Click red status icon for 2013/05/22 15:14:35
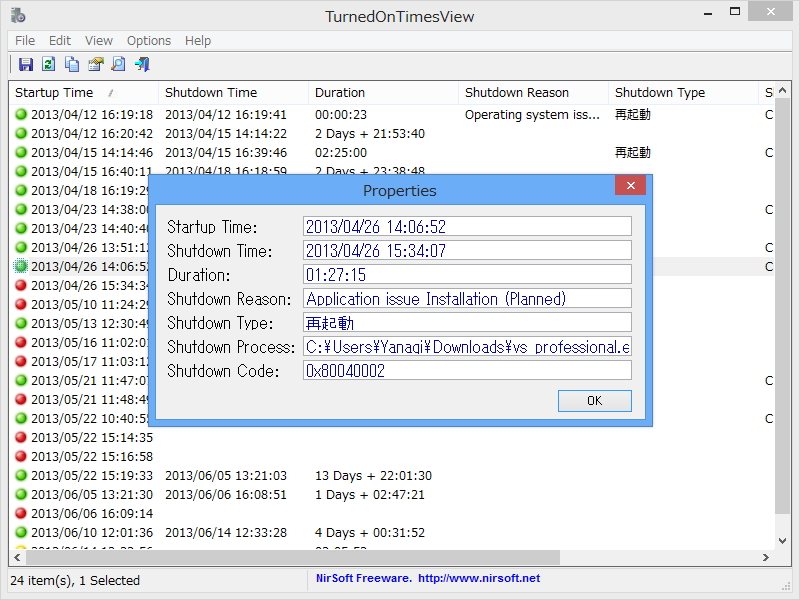This screenshot has width=800, height=600. (21, 437)
